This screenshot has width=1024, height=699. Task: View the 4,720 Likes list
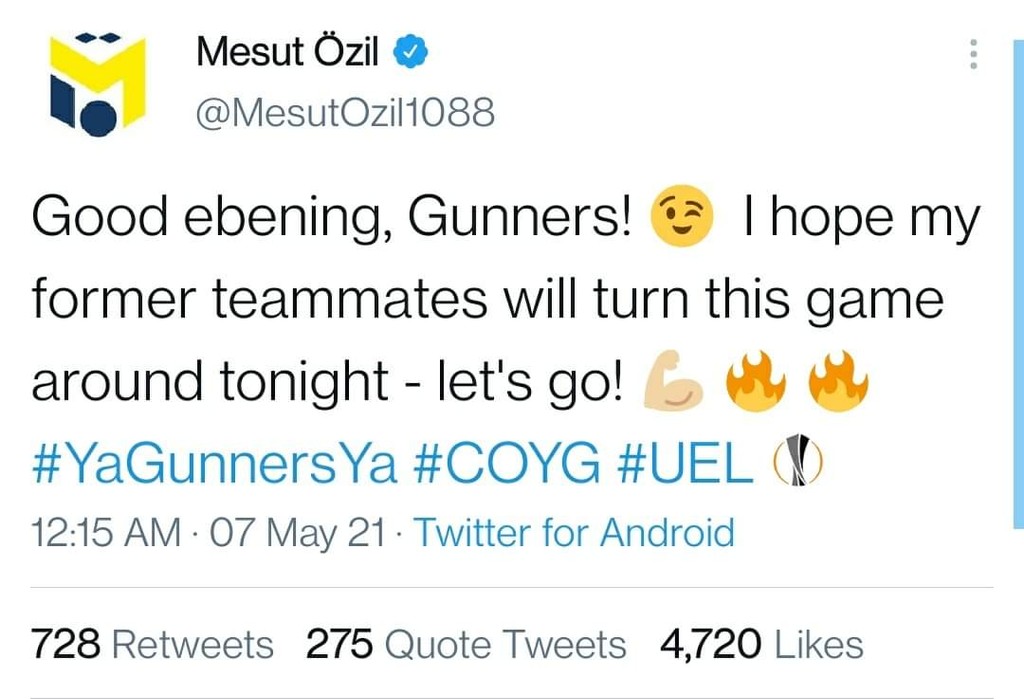click(x=761, y=644)
